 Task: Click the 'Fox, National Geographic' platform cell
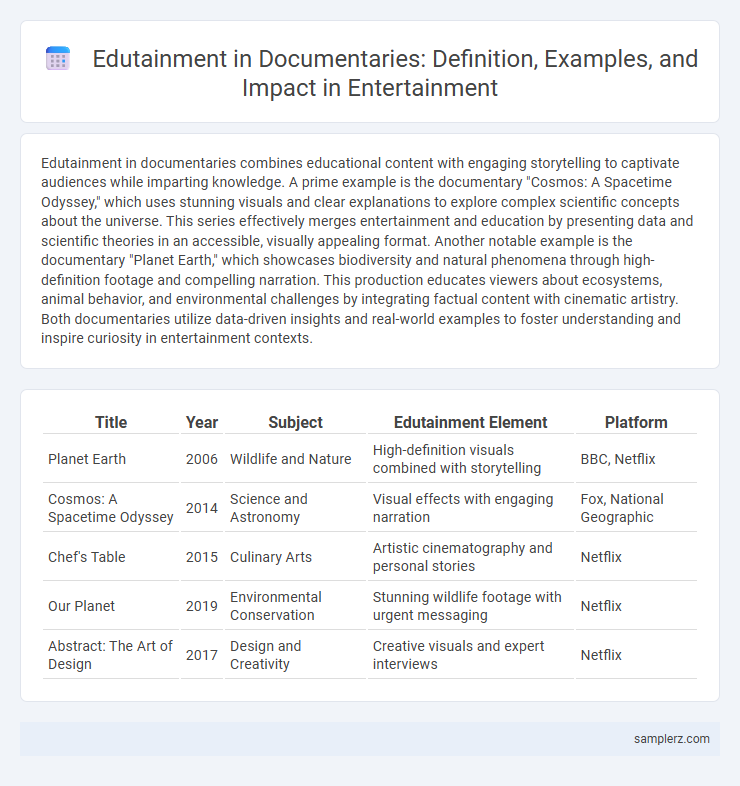pyautogui.click(x=636, y=508)
